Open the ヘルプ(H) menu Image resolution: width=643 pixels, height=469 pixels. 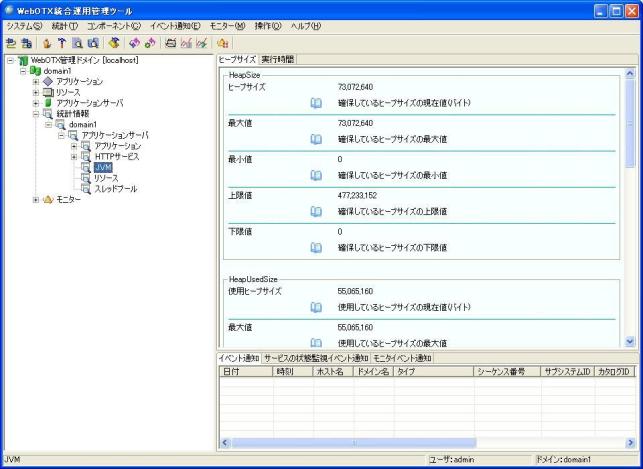(303, 25)
